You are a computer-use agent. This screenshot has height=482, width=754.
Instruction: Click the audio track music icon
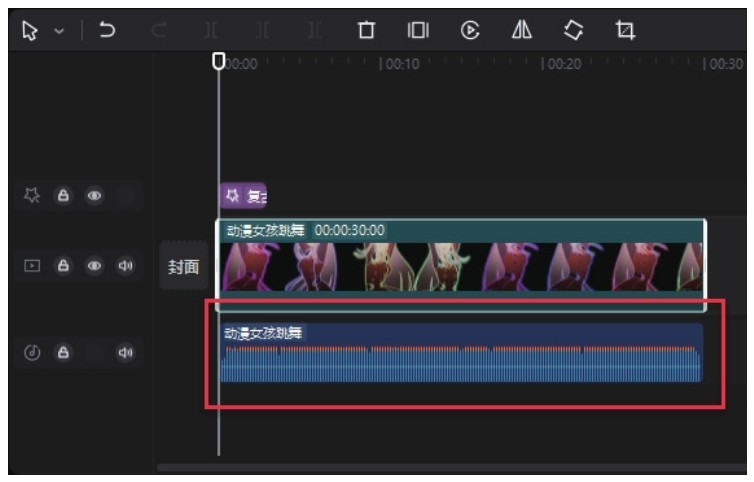(32, 353)
